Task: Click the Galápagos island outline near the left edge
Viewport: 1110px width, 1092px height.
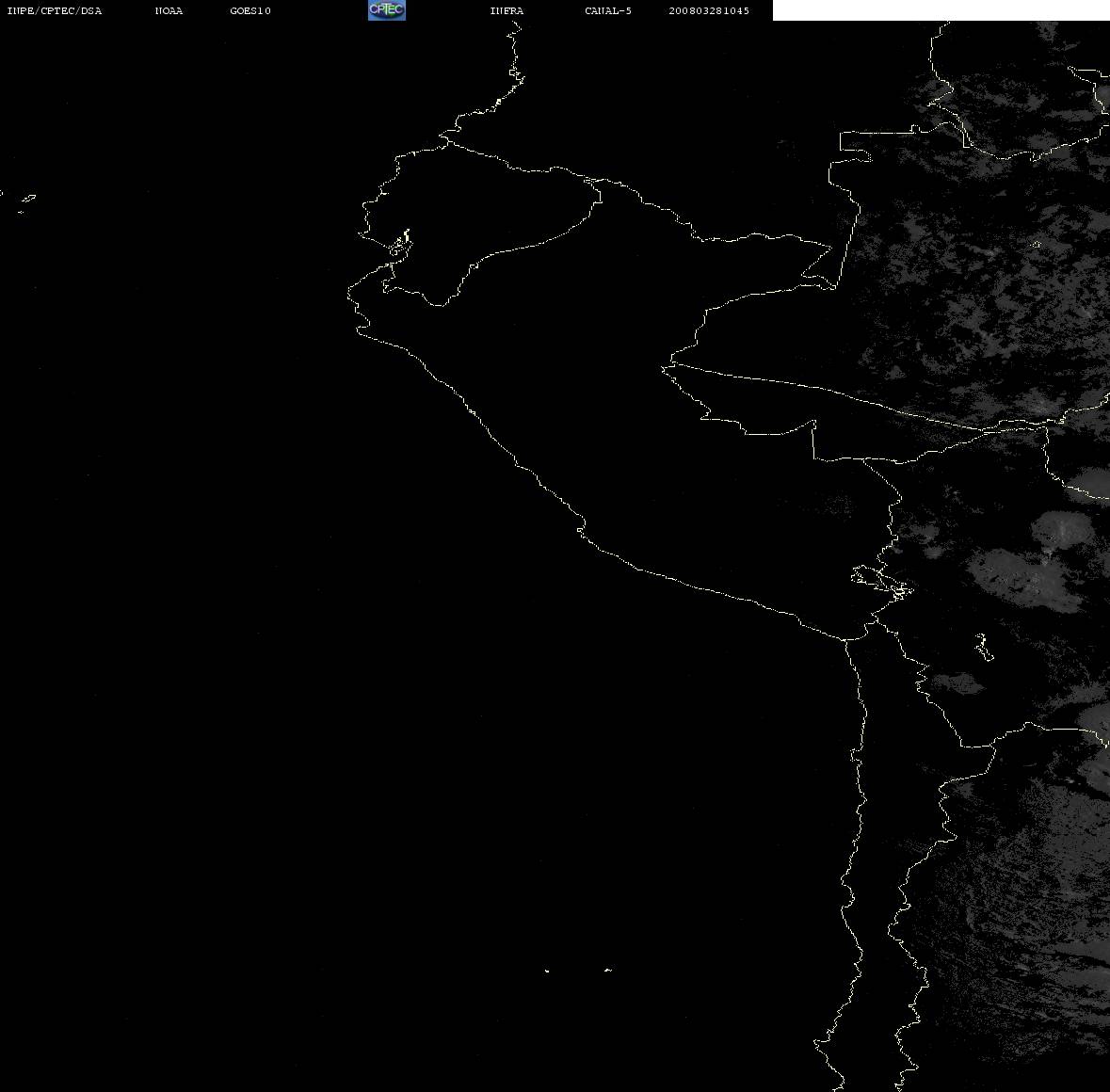Action: pos(27,200)
